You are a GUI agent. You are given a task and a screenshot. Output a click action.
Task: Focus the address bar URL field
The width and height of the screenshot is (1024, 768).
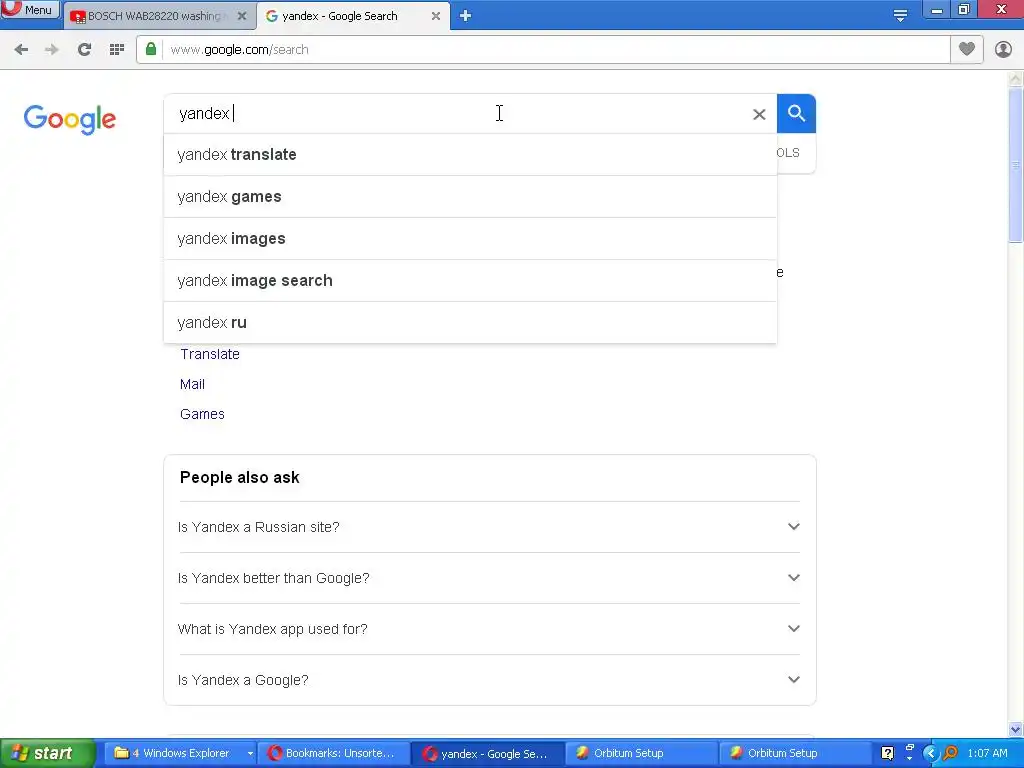(x=555, y=50)
